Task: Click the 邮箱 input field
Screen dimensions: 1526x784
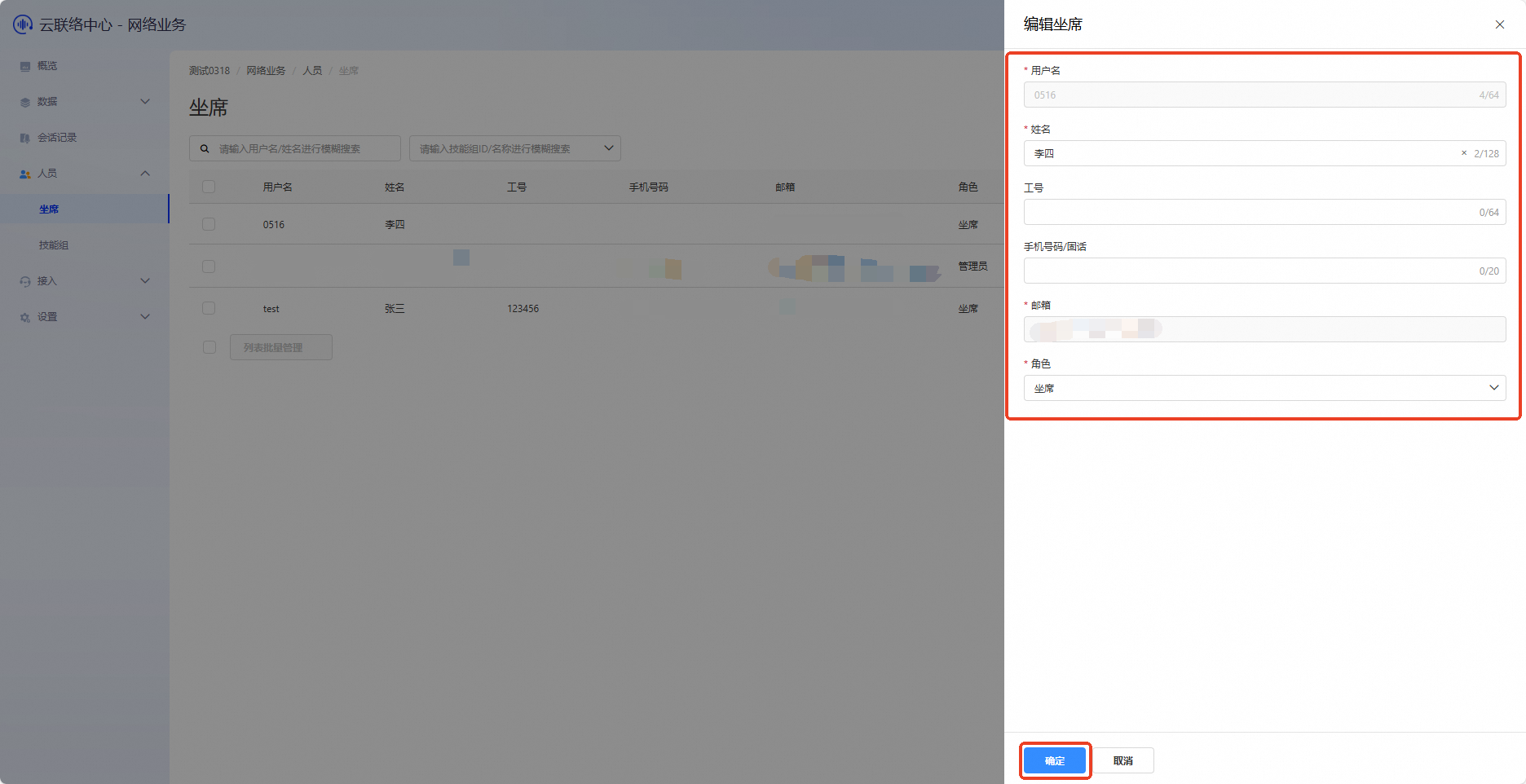Action: point(1264,329)
